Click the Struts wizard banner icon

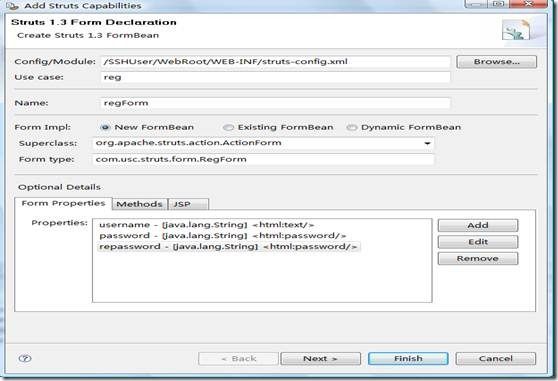tap(516, 31)
